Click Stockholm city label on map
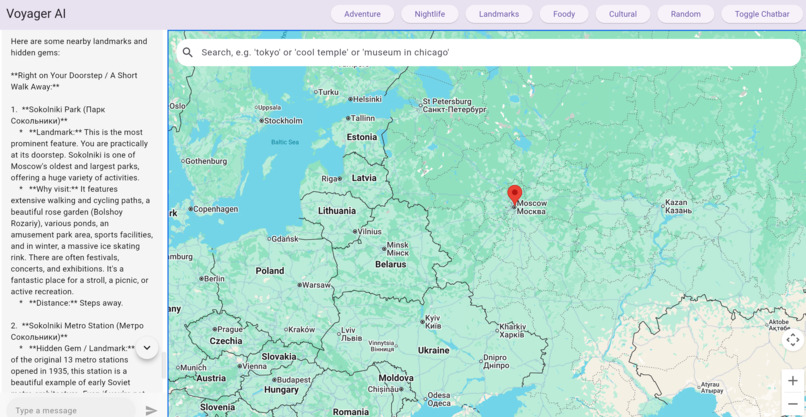The image size is (806, 417). click(x=281, y=121)
